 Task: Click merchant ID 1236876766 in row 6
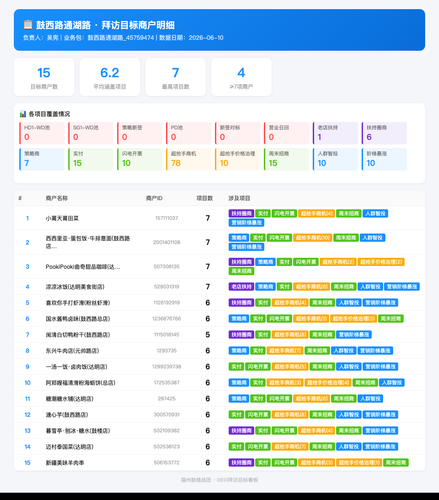tap(167, 319)
